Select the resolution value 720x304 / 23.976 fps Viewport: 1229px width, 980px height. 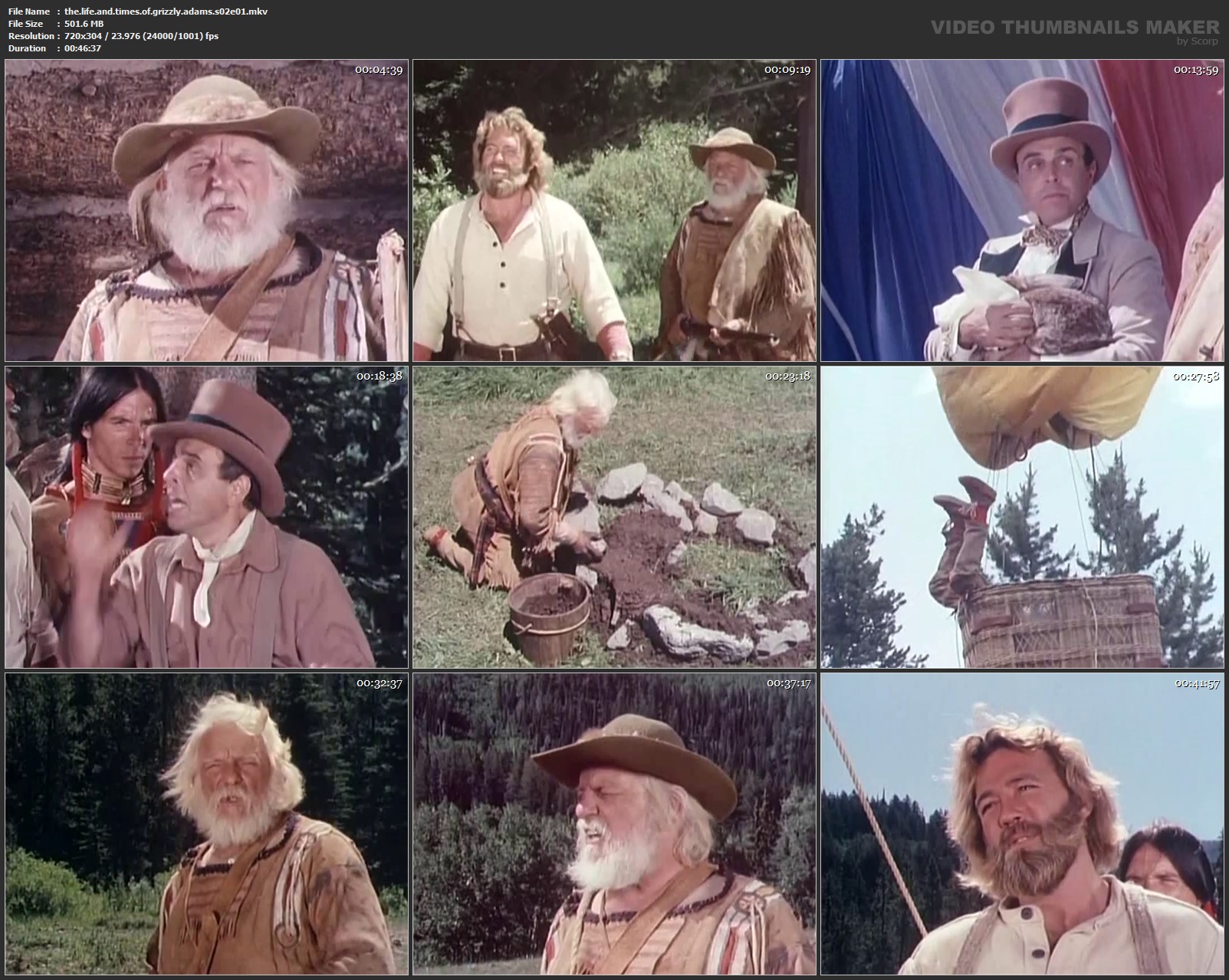(x=142, y=36)
